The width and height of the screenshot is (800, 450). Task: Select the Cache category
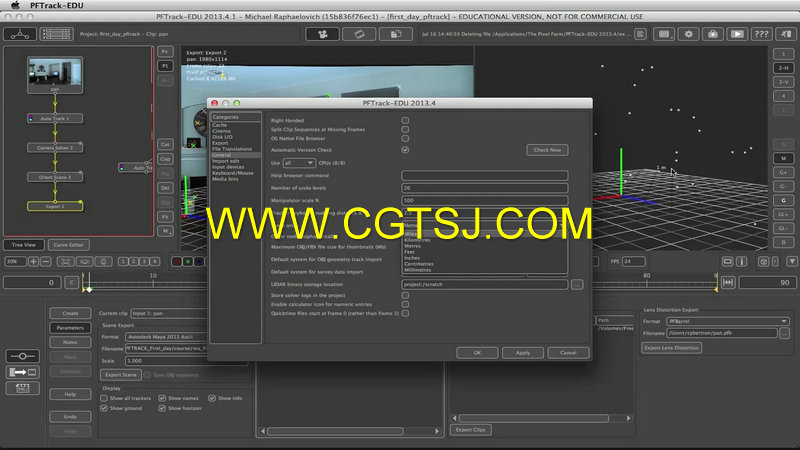coord(220,125)
